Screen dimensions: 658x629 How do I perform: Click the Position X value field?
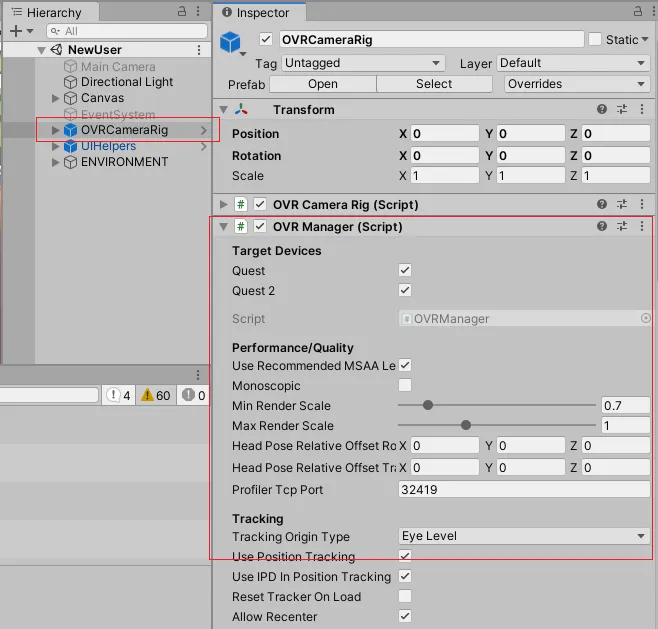tap(444, 133)
